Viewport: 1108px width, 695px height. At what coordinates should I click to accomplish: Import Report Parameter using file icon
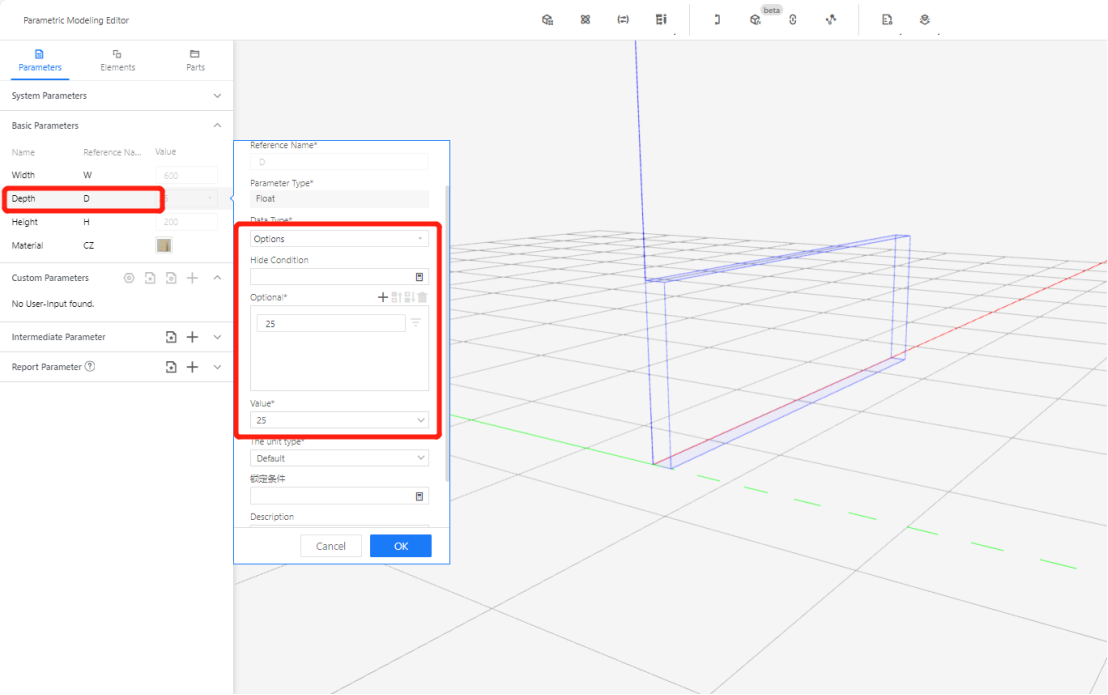[171, 367]
